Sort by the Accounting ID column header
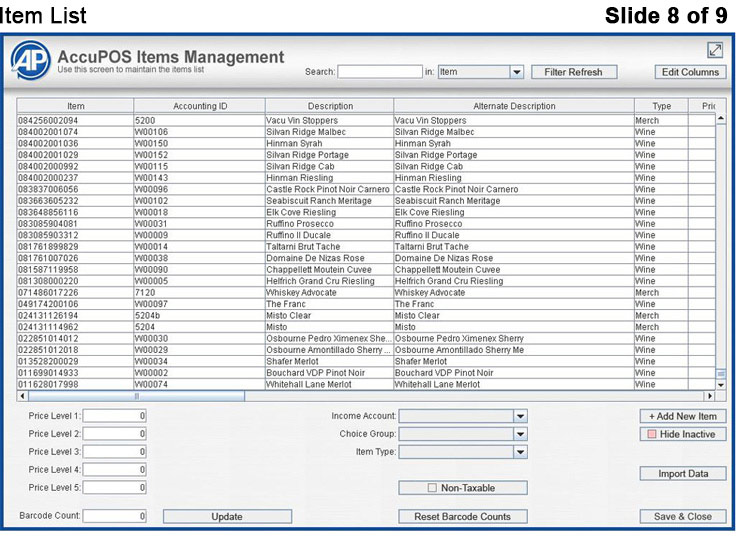 click(200, 106)
